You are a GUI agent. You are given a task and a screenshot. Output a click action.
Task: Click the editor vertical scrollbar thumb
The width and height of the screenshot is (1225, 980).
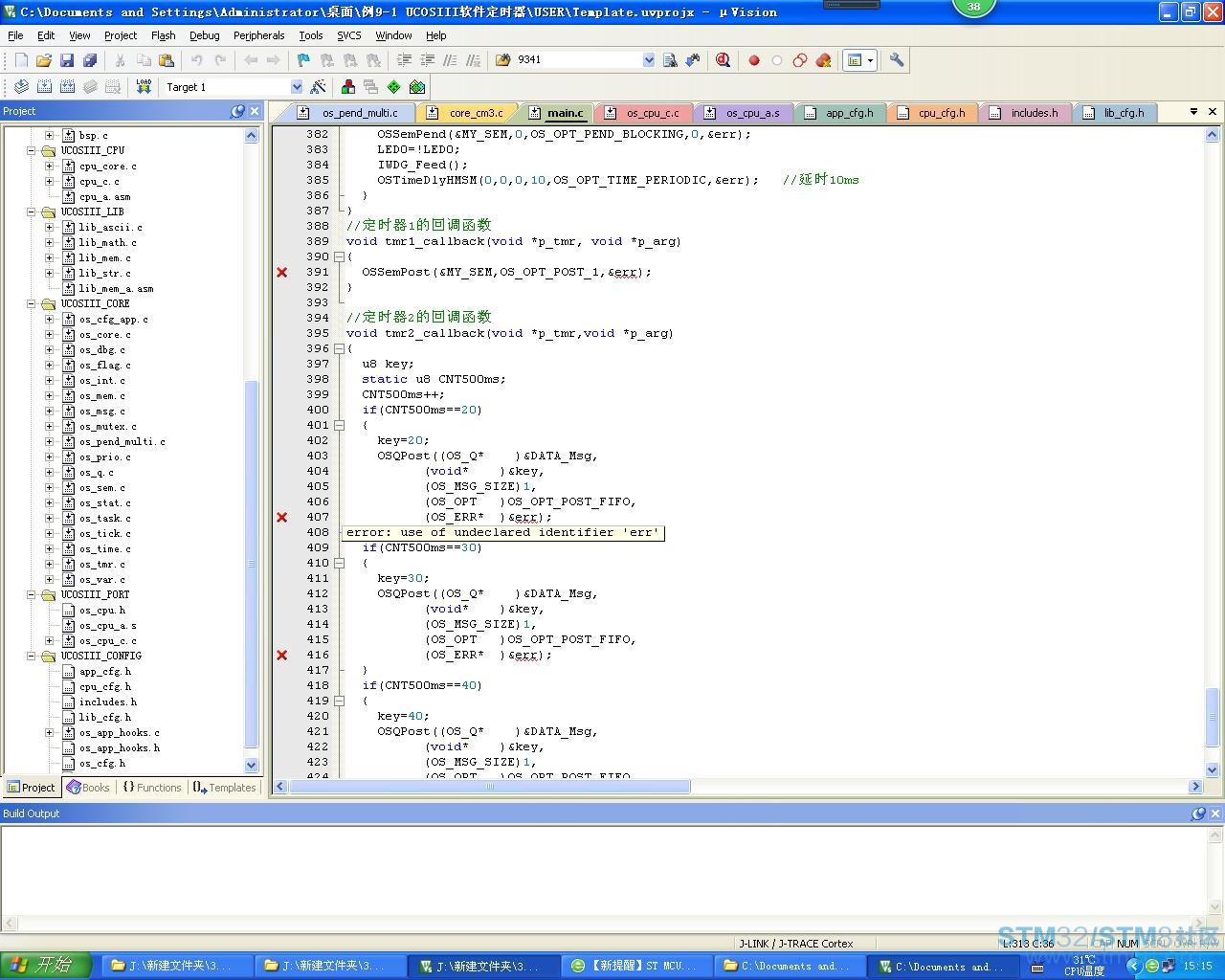[1213, 719]
